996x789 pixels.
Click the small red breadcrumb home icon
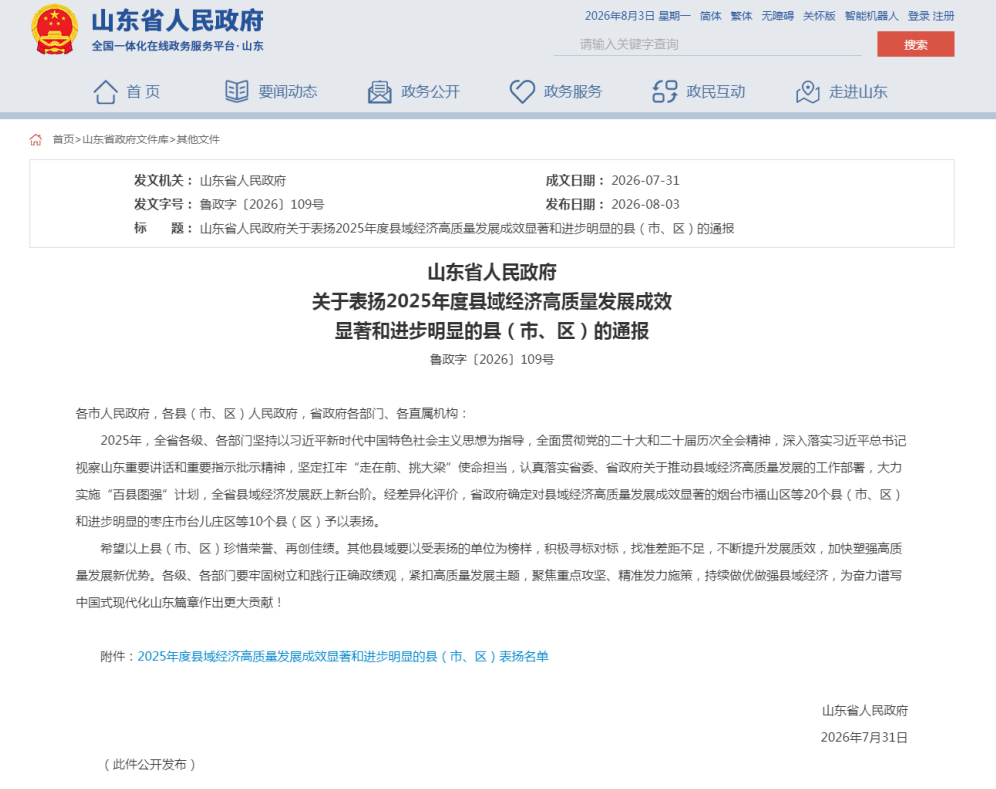click(36, 140)
